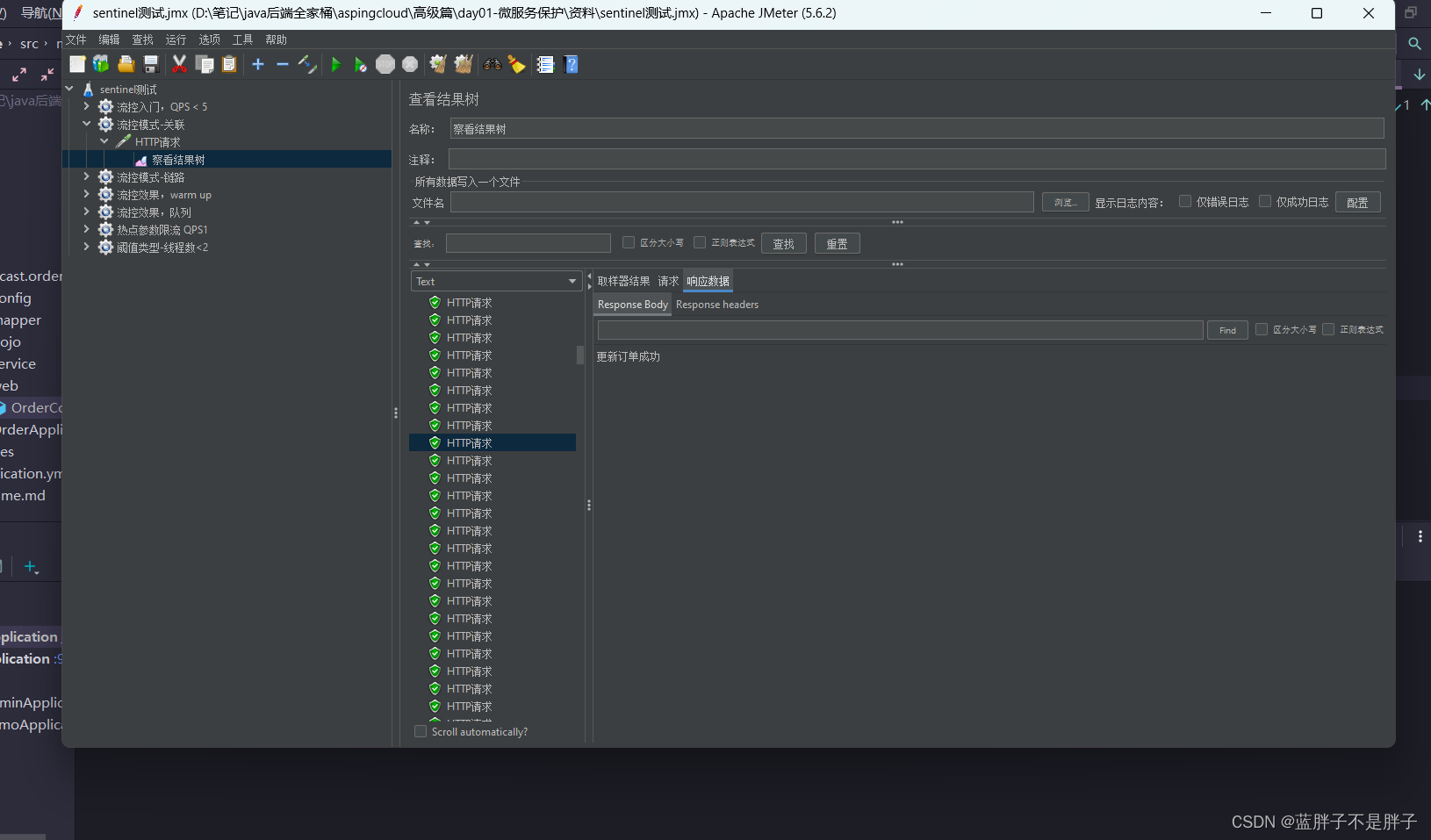1431x840 pixels.
Task: Expand 流控效果, 队列 thread group
Action: point(86,212)
